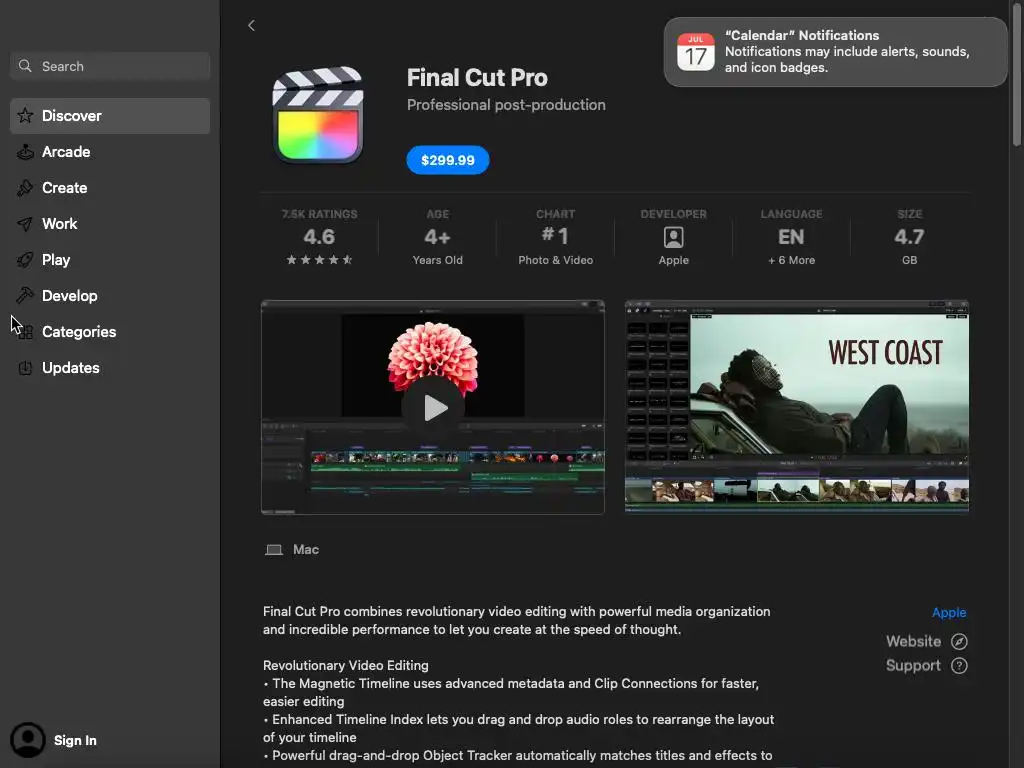Open the West Coast screenshot thumbnail
Screen dimensions: 1024x768
point(797,407)
